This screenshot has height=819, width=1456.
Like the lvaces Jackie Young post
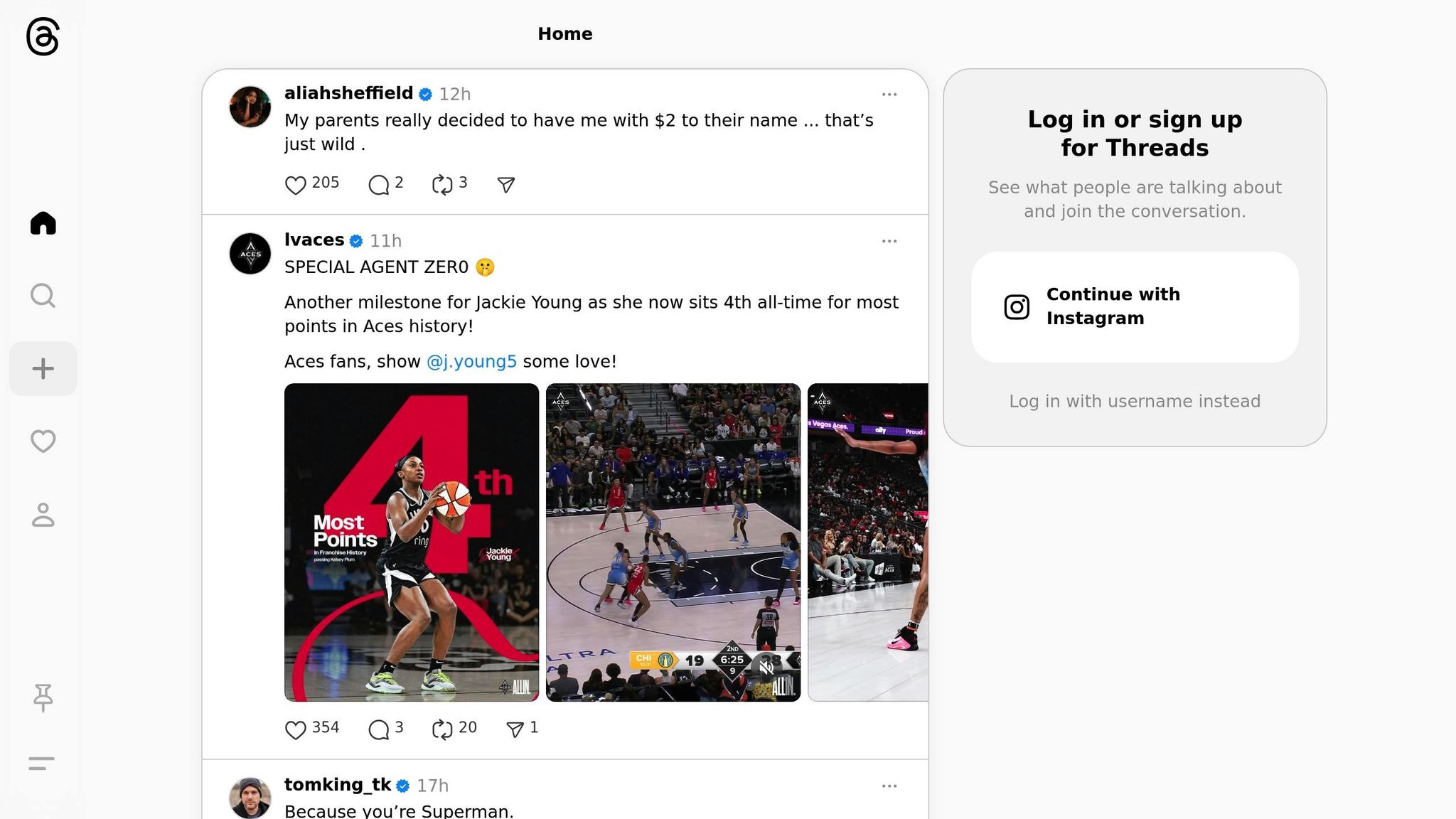[x=296, y=729]
